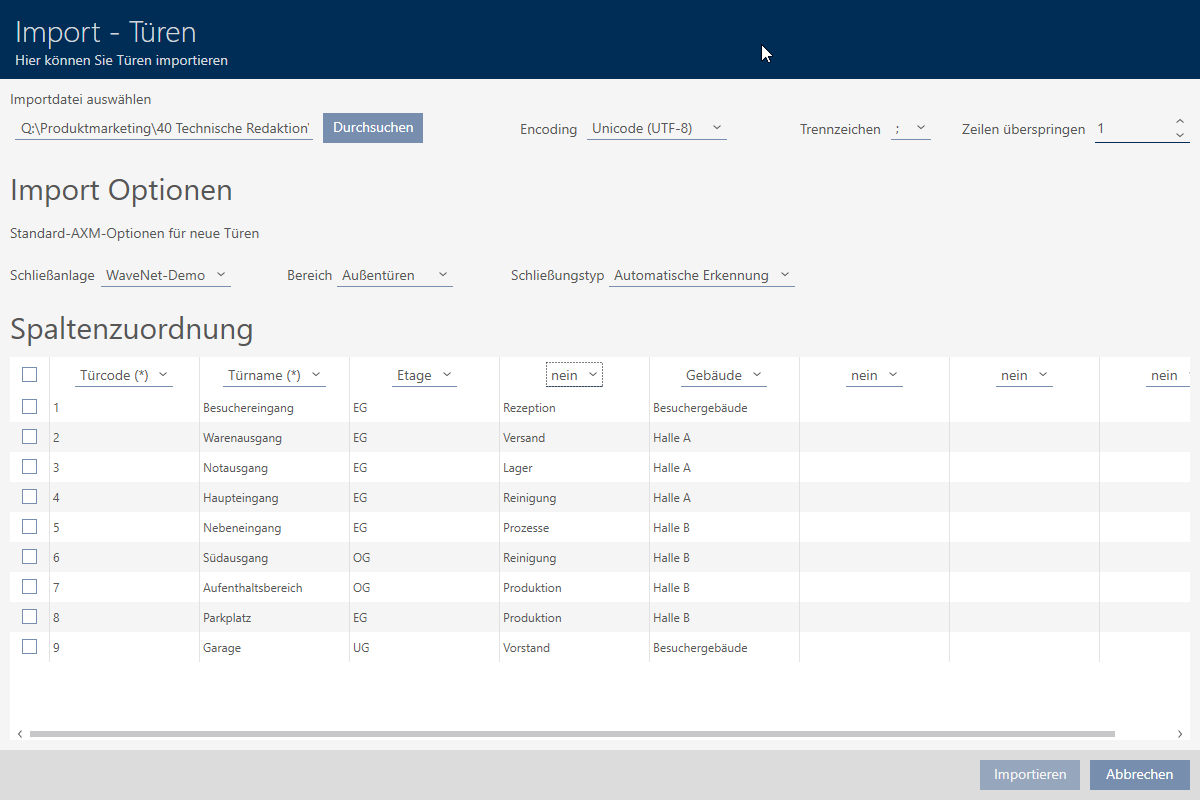Open the Bereich Außentüren dropdown

coord(394,275)
